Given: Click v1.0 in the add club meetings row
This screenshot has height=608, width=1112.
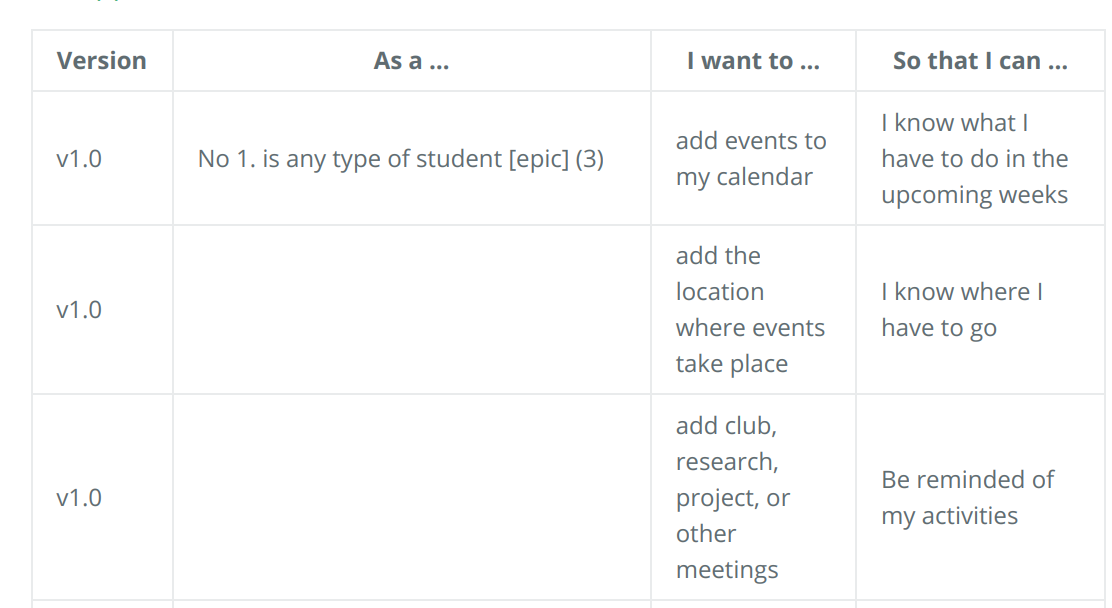Looking at the screenshot, I should [x=79, y=498].
